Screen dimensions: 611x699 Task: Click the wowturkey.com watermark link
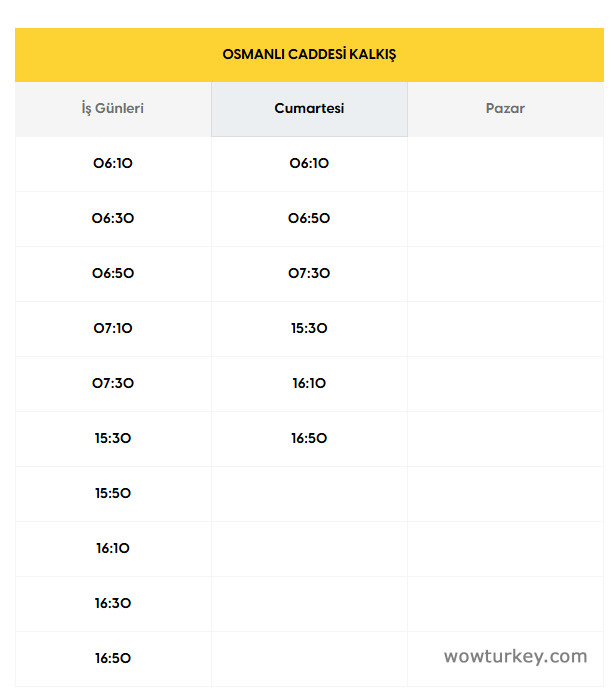[x=515, y=657]
